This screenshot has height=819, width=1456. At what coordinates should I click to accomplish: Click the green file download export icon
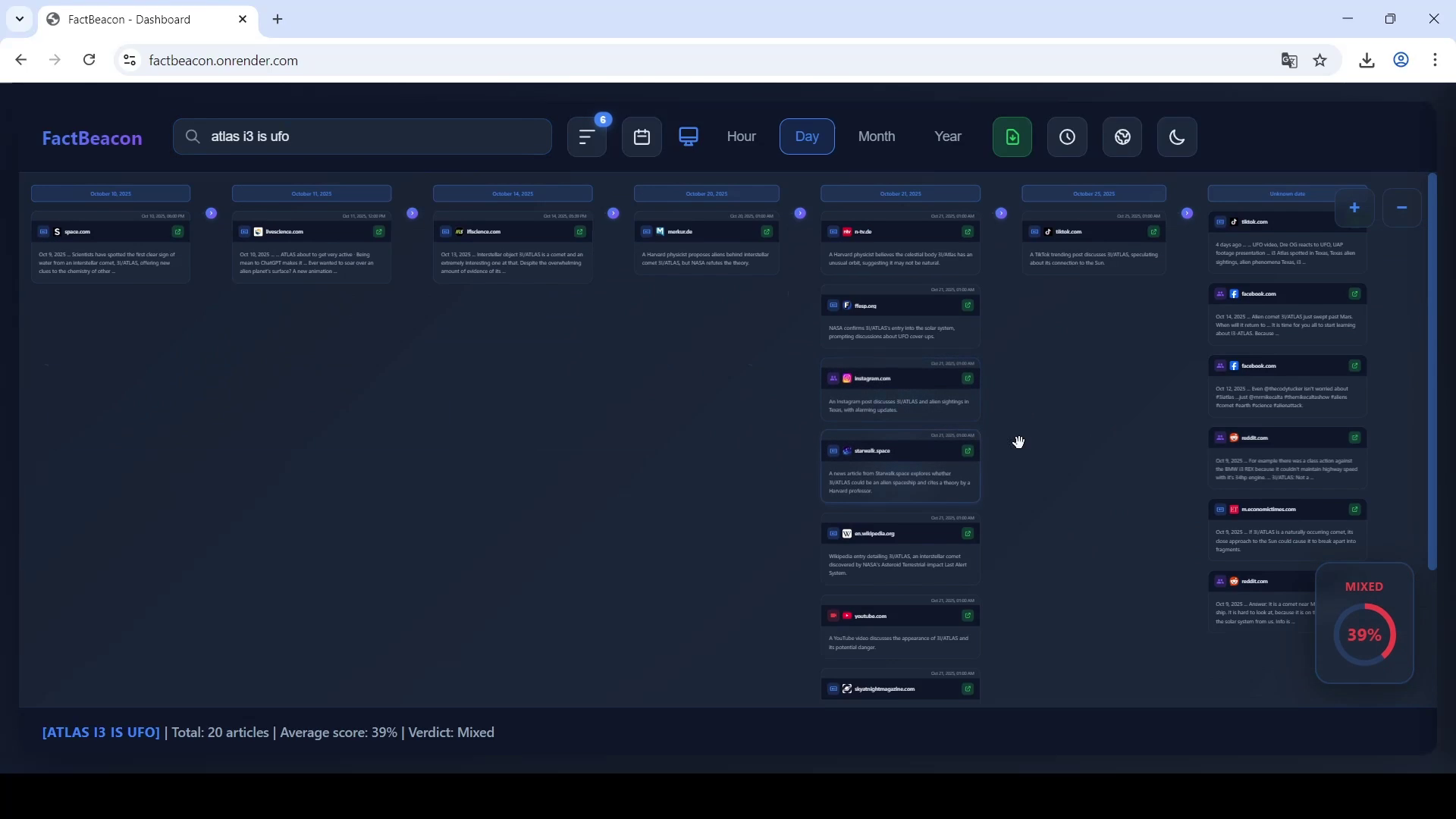tap(1012, 137)
